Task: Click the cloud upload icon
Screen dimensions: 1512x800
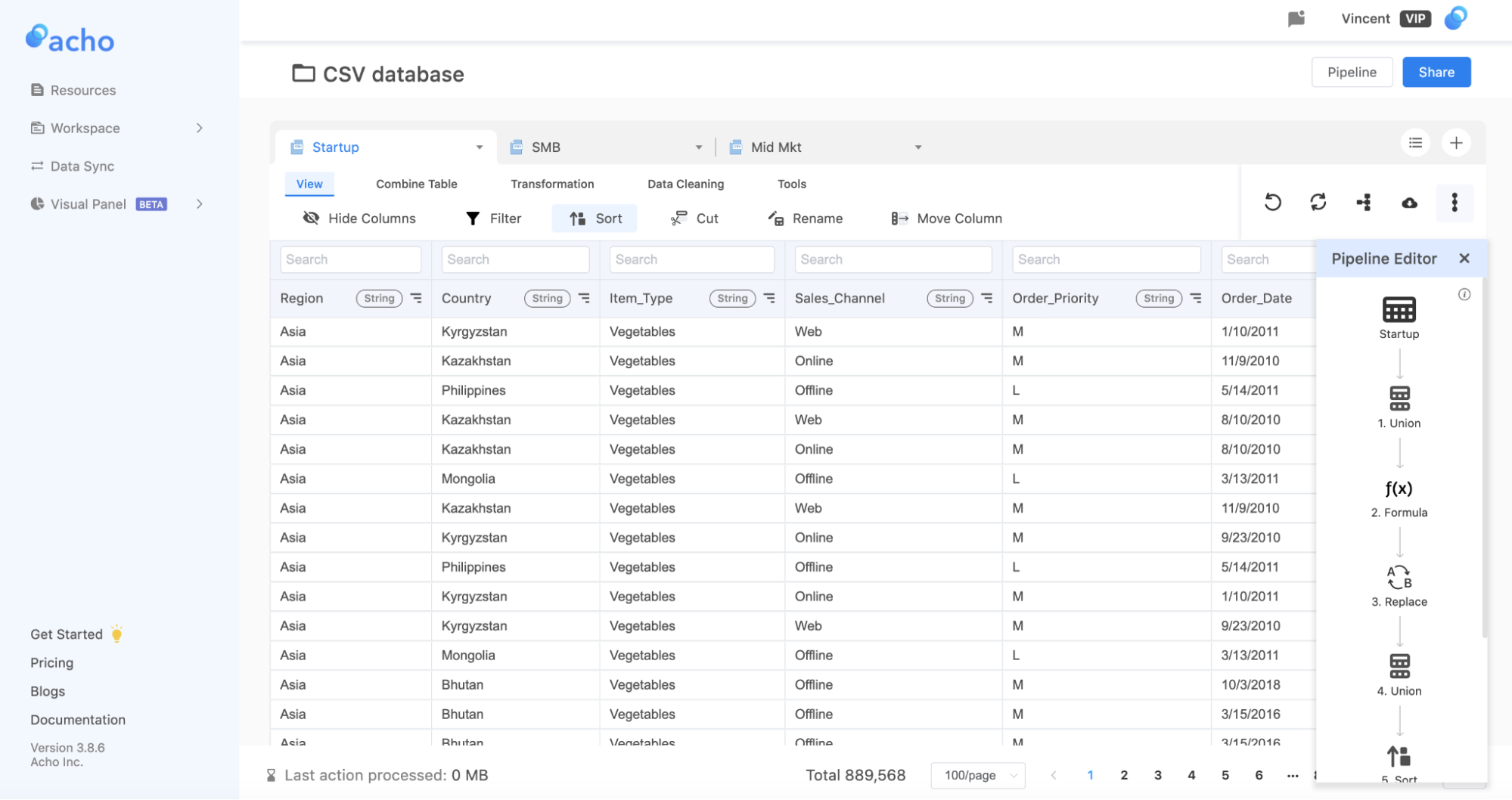Action: [x=1409, y=203]
